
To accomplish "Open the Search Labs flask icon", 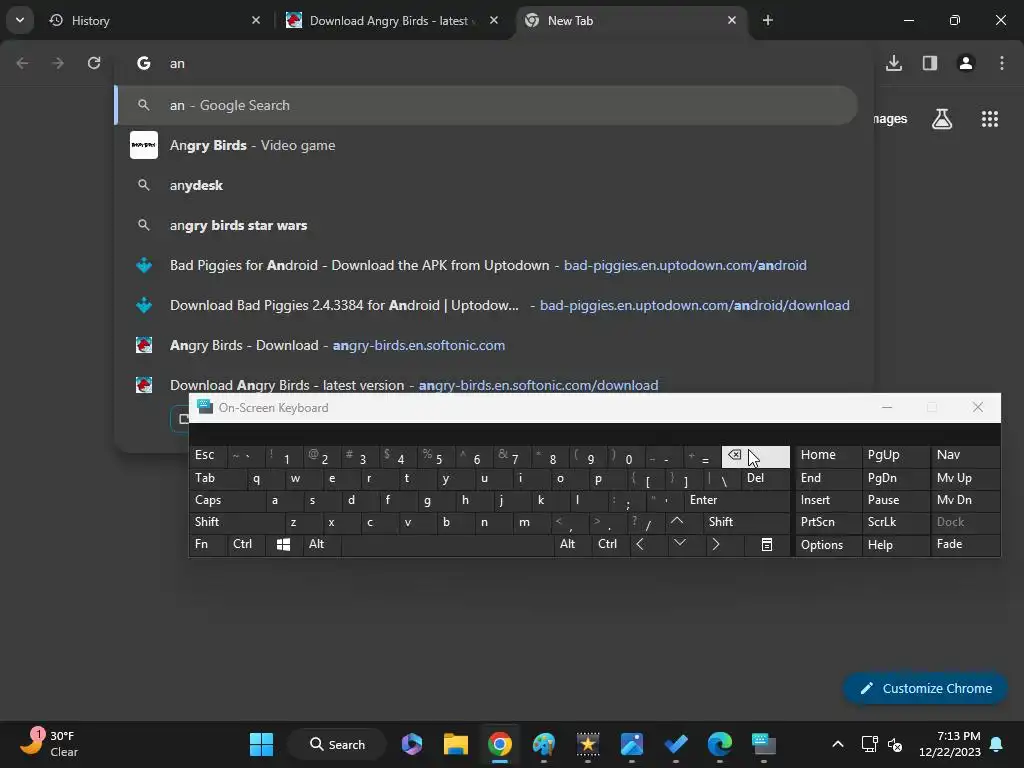I will [x=942, y=119].
